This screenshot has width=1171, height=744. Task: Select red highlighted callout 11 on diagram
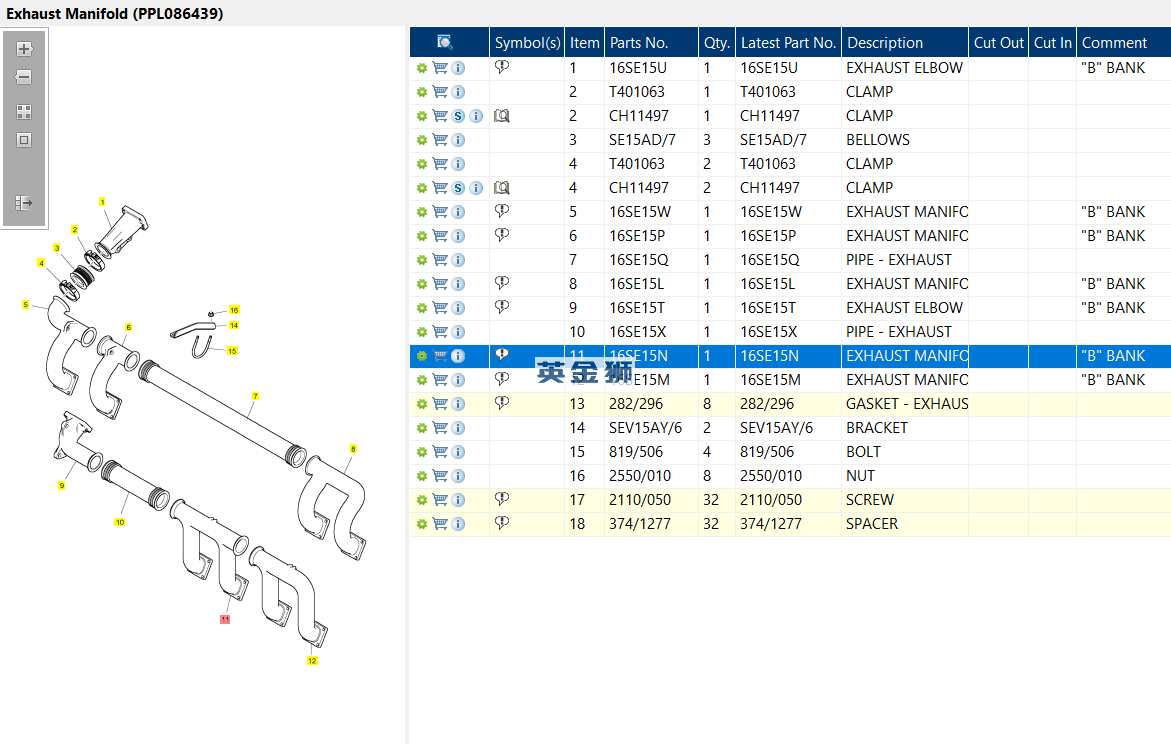pos(225,619)
